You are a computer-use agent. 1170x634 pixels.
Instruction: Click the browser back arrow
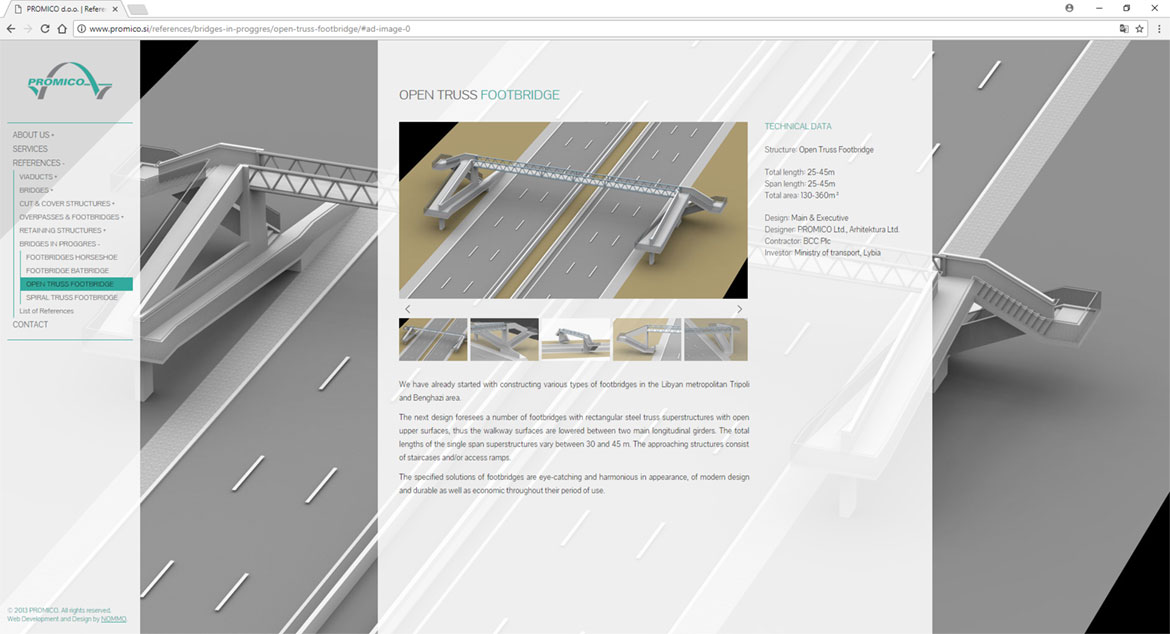pos(11,29)
